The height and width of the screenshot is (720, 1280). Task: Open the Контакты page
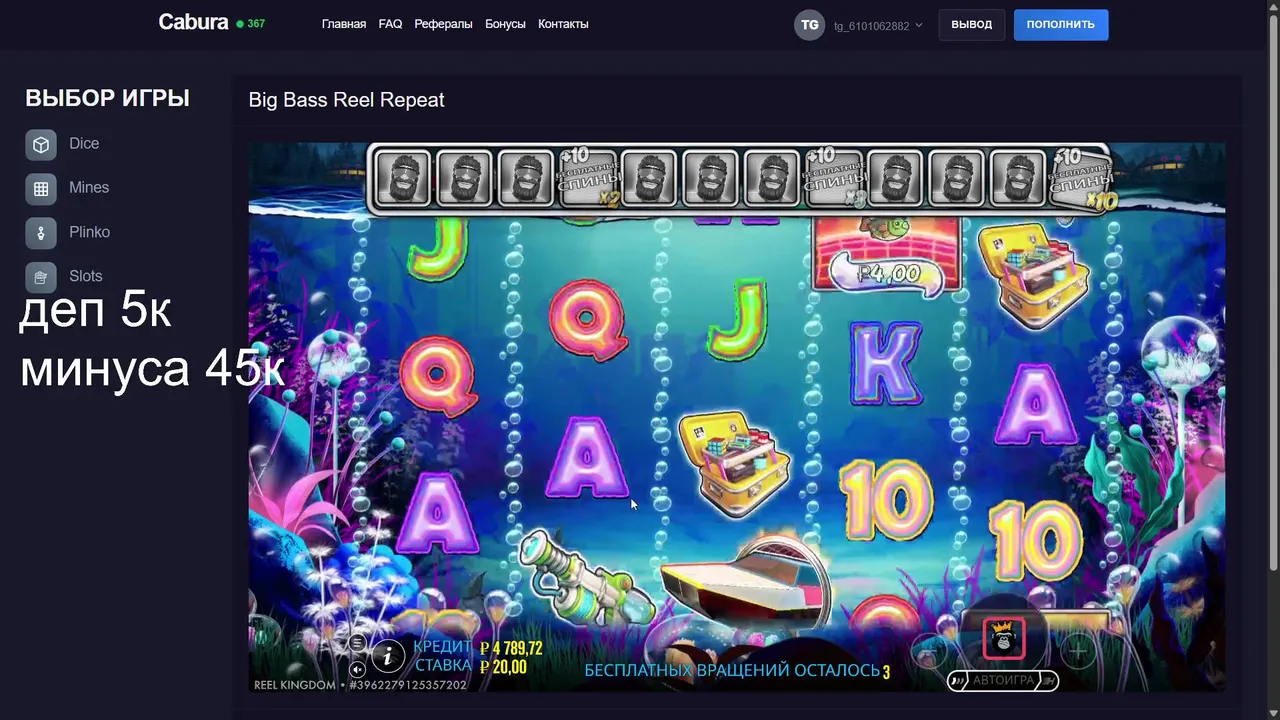563,24
